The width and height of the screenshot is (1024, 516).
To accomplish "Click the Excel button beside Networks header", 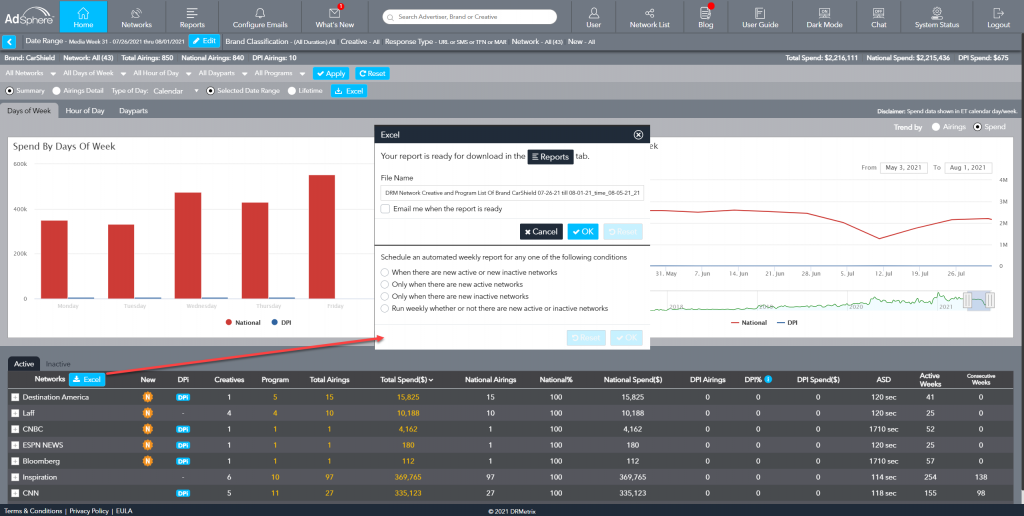I will pos(87,379).
